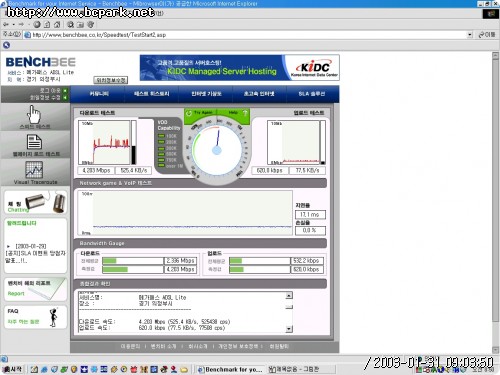The width and height of the screenshot is (500, 375).
Task: Click the download measured speed green bar
Action: click(115, 269)
